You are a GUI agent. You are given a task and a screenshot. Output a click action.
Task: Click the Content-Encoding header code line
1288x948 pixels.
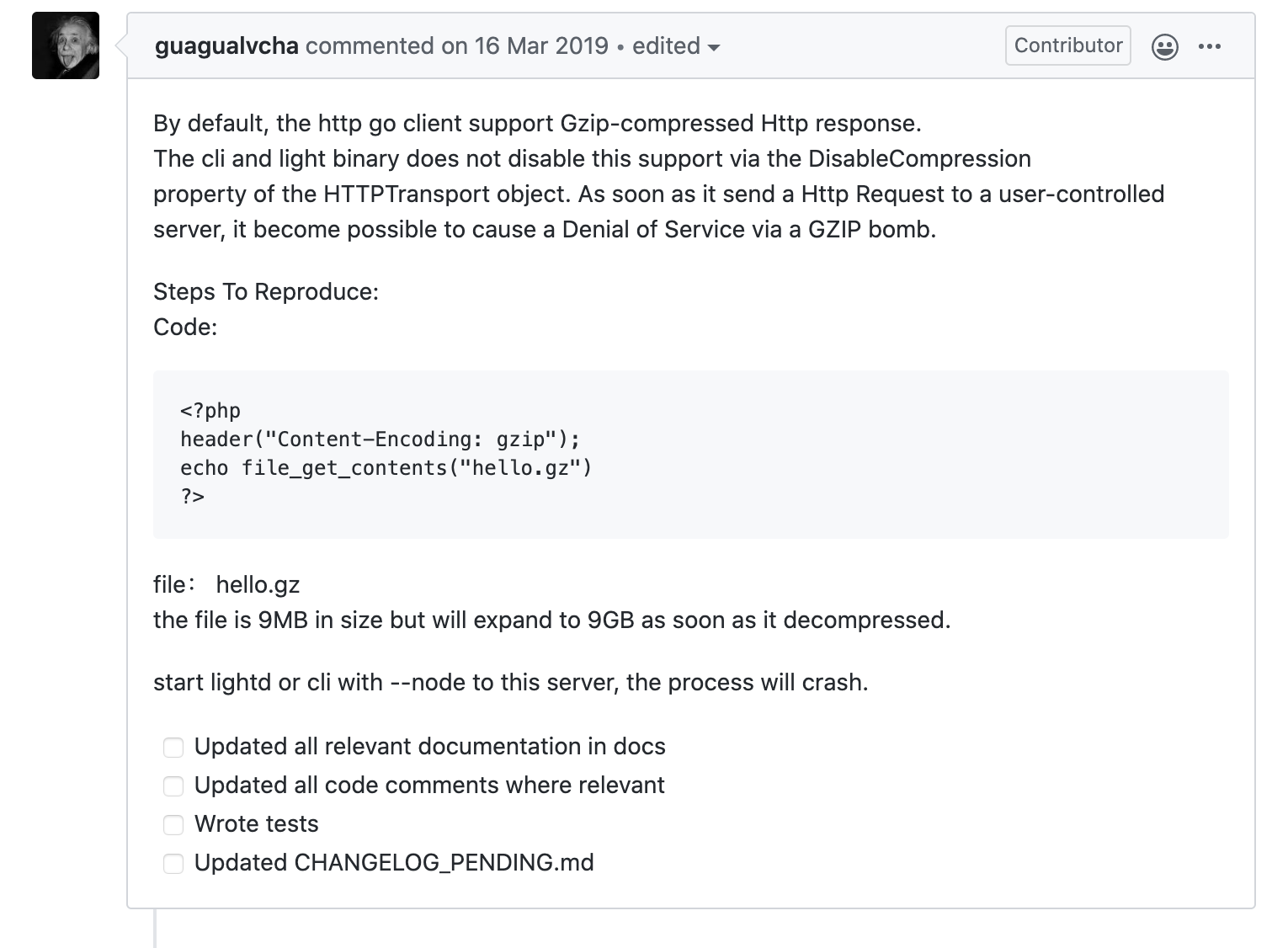(380, 439)
